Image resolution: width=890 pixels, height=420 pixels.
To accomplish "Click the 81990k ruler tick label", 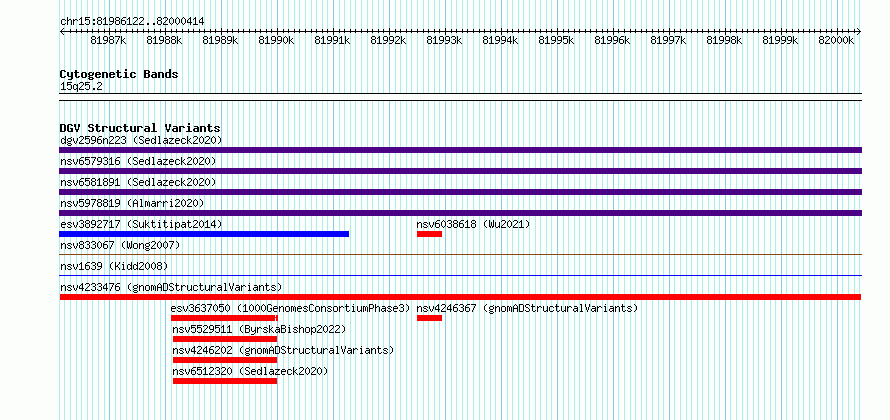I will pos(276,40).
